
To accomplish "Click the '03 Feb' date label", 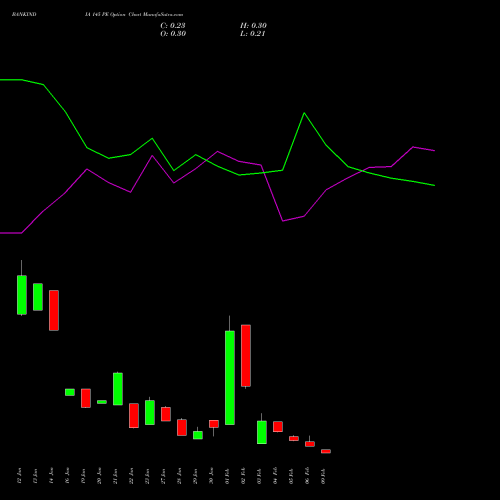I will 259,476.
